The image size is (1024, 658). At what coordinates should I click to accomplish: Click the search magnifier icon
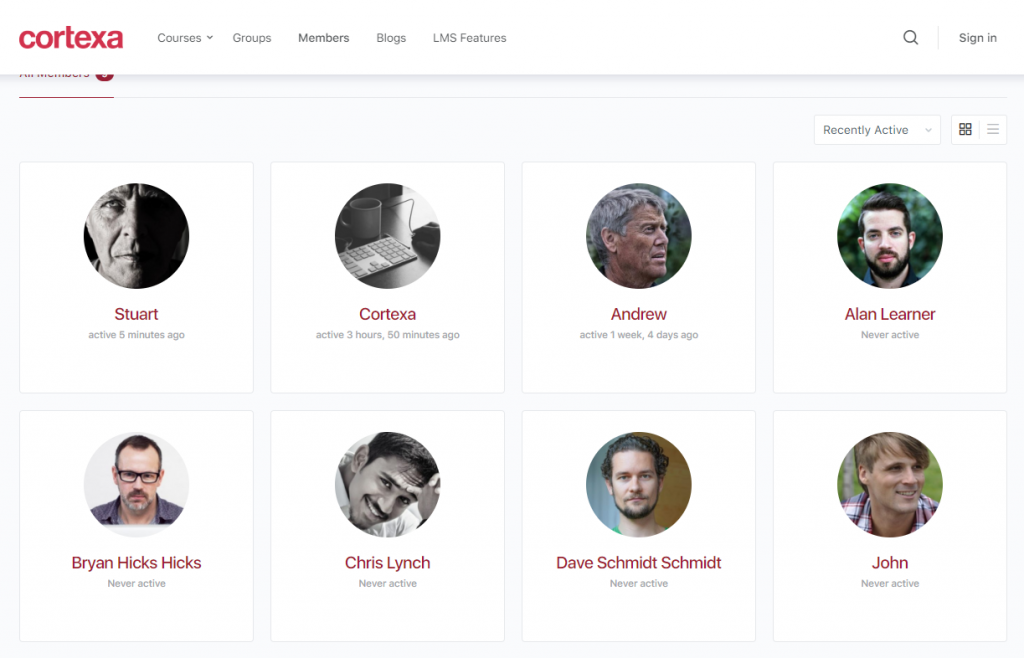pos(910,38)
